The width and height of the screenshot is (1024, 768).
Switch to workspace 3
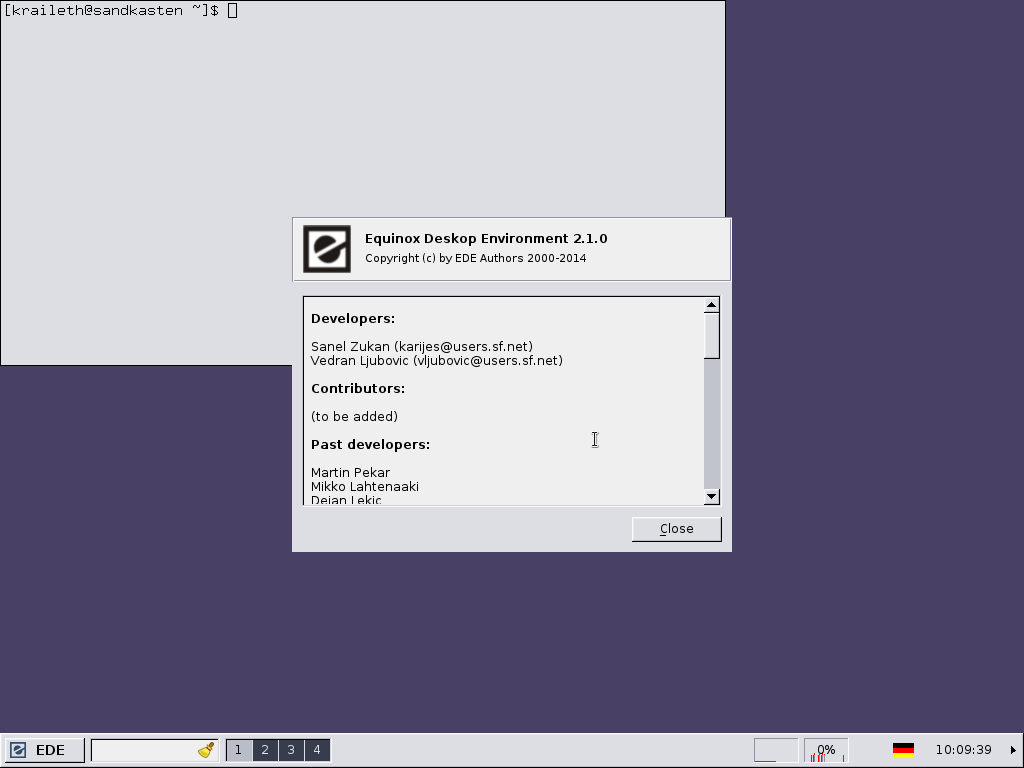[x=291, y=750]
